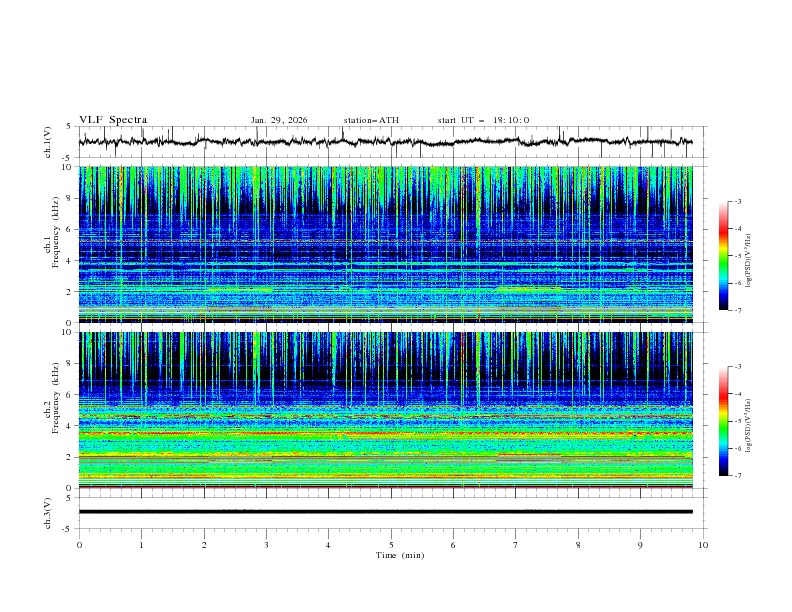Viewport: 792px width, 612px height.
Task: Click the "-3" tick on ch.2 colorbar
Action: pos(737,367)
